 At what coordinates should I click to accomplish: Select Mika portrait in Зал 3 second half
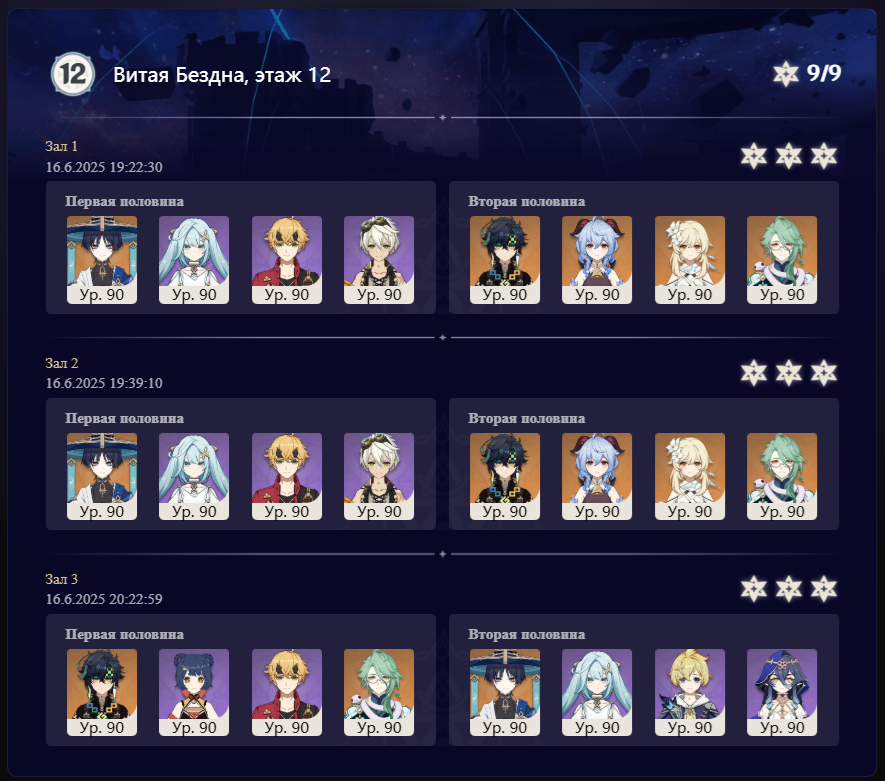click(x=690, y=692)
